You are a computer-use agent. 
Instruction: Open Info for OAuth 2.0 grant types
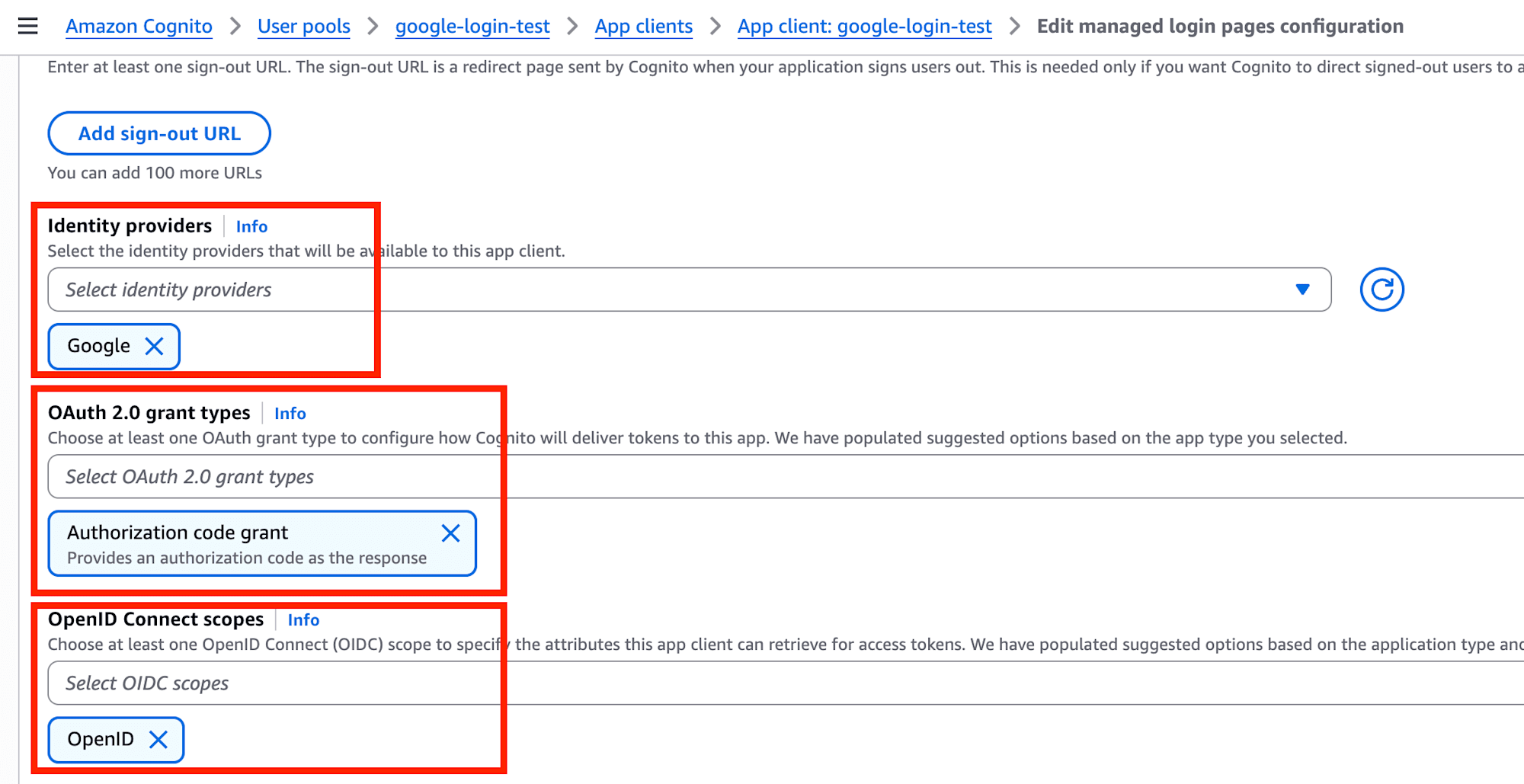[x=290, y=413]
